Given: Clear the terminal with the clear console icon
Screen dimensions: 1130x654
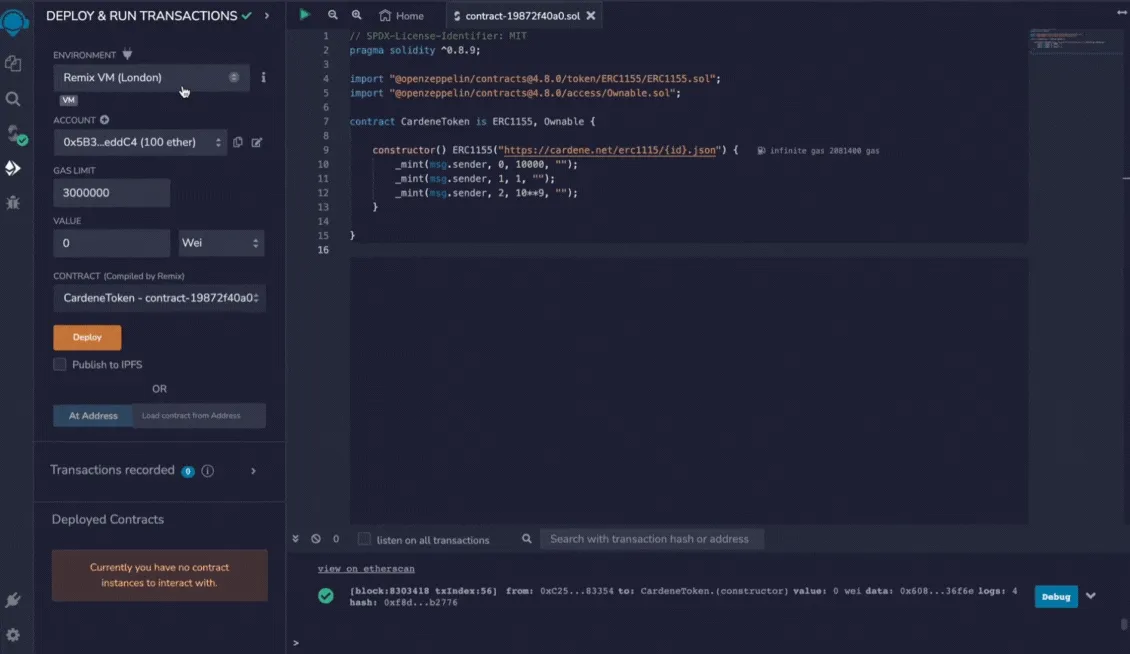Looking at the screenshot, I should pyautogui.click(x=316, y=539).
